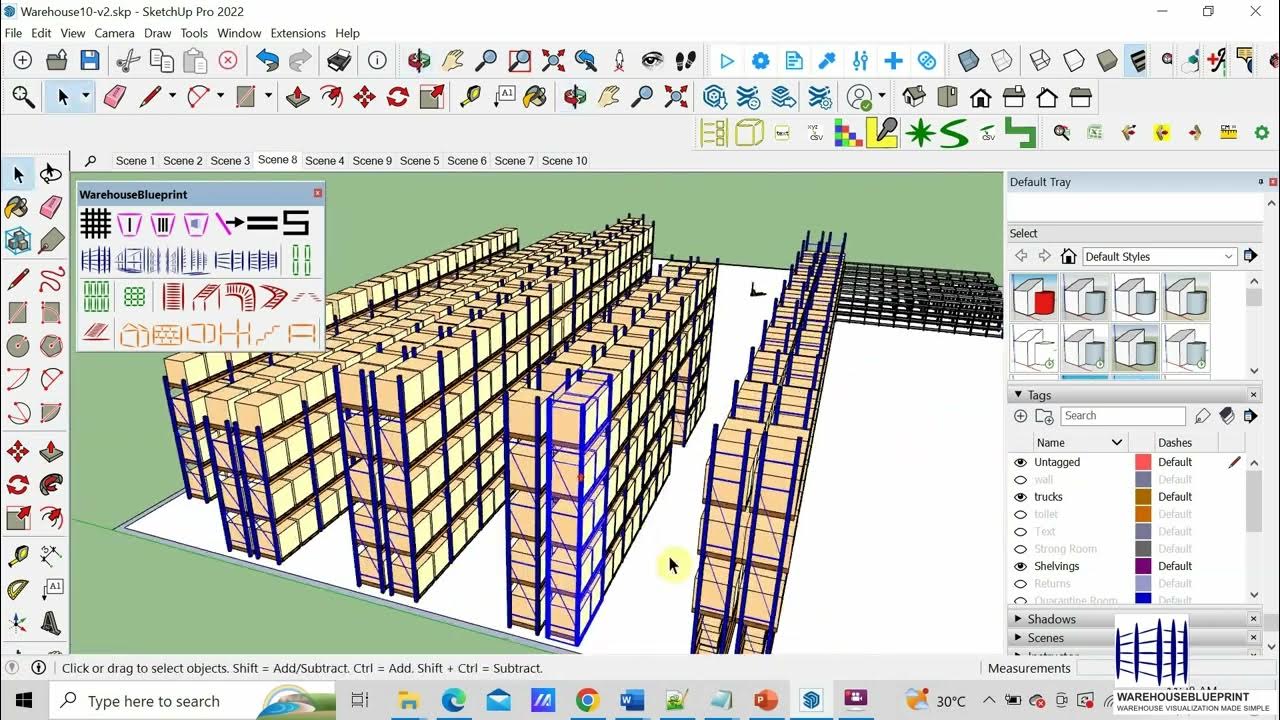This screenshot has width=1280, height=720.
Task: Expand the Scenes panel
Action: click(1018, 638)
